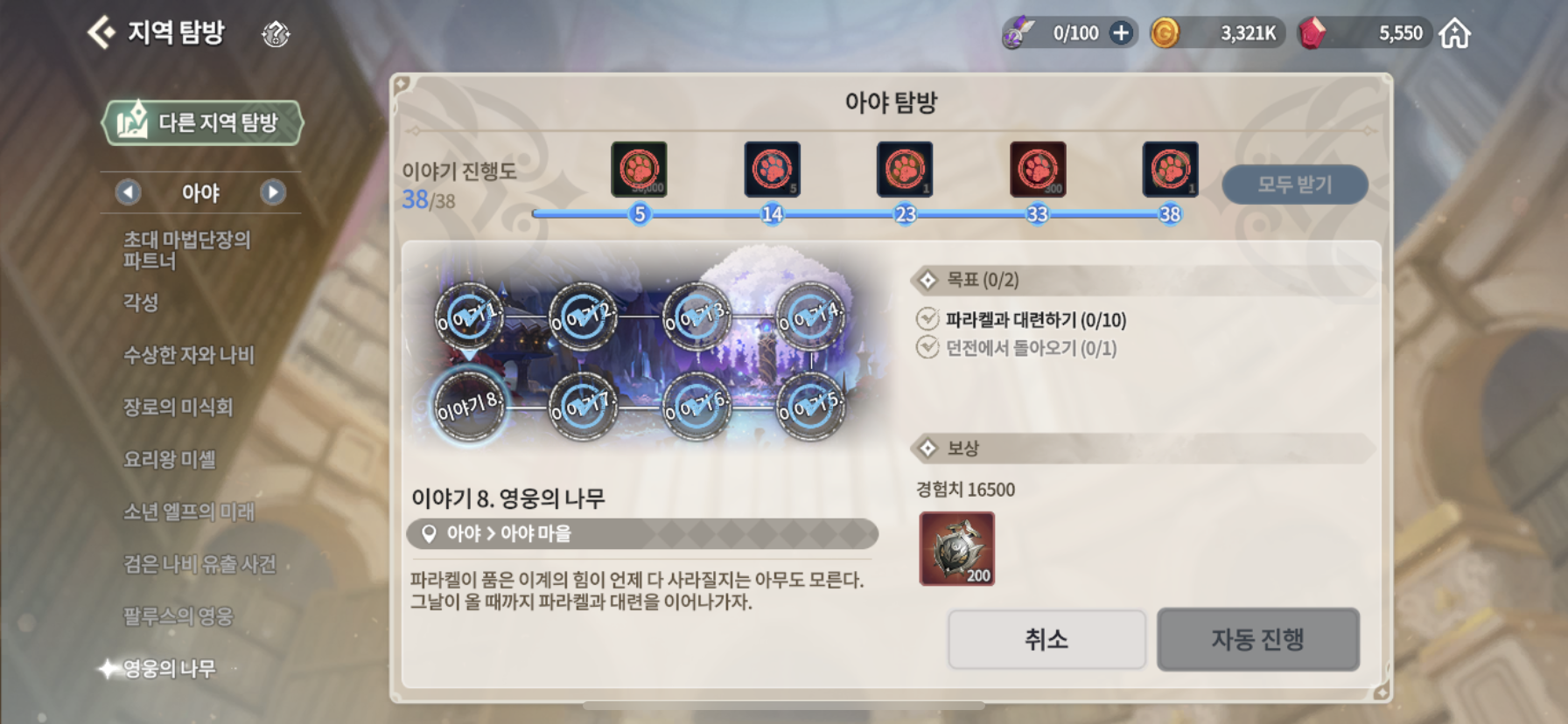1568x724 pixels.
Task: Click the 자동 진행 button
Action: (x=1258, y=639)
